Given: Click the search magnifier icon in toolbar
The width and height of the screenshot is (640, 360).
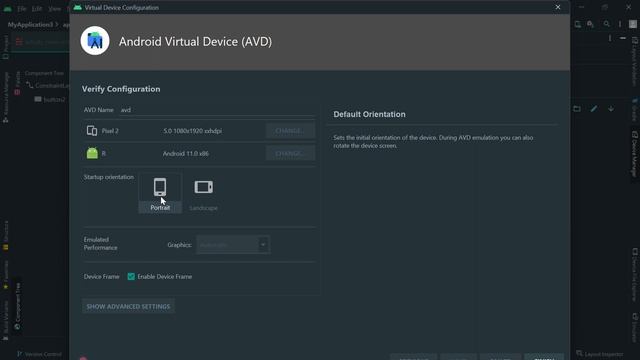Looking at the screenshot, I should pyautogui.click(x=607, y=24).
